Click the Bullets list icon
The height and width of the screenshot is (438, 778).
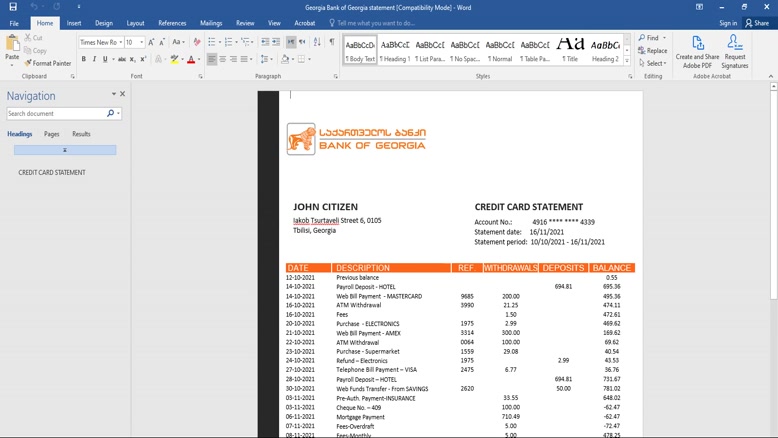(212, 42)
